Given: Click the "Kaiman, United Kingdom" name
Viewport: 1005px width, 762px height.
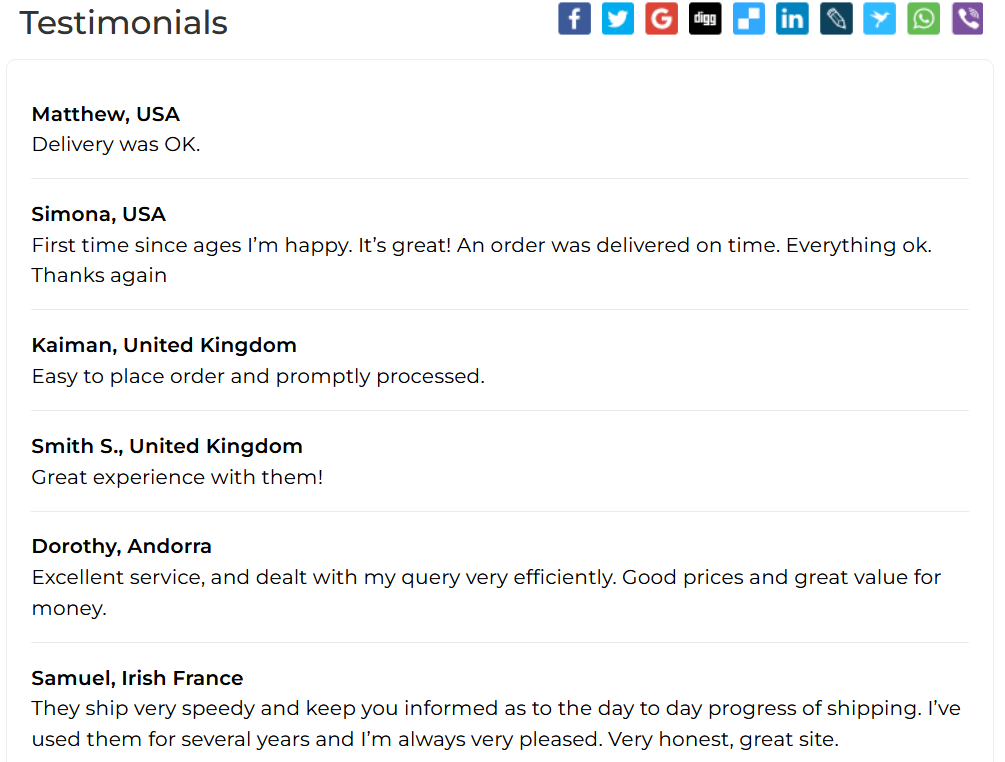Looking at the screenshot, I should coord(164,345).
